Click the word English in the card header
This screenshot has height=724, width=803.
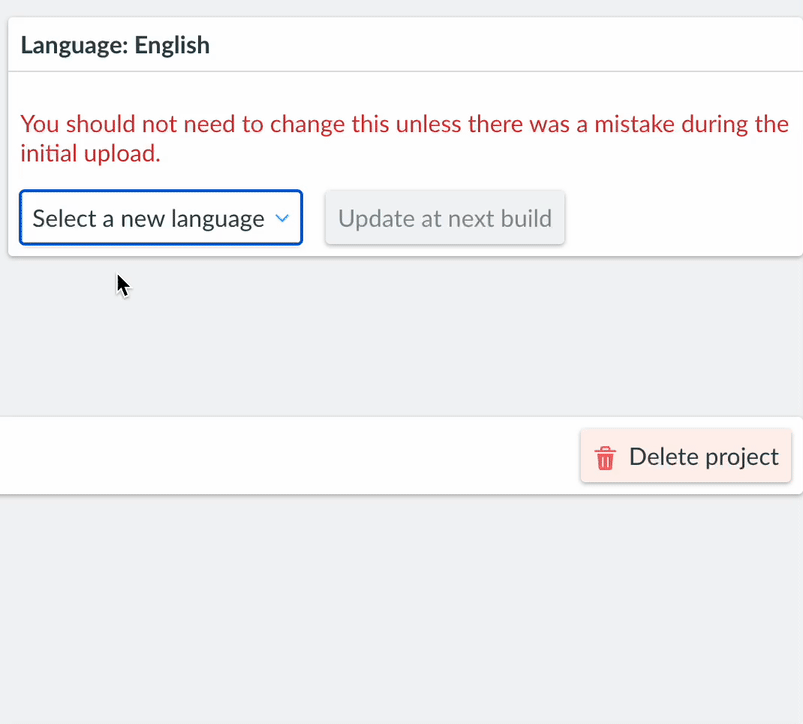pos(172,45)
